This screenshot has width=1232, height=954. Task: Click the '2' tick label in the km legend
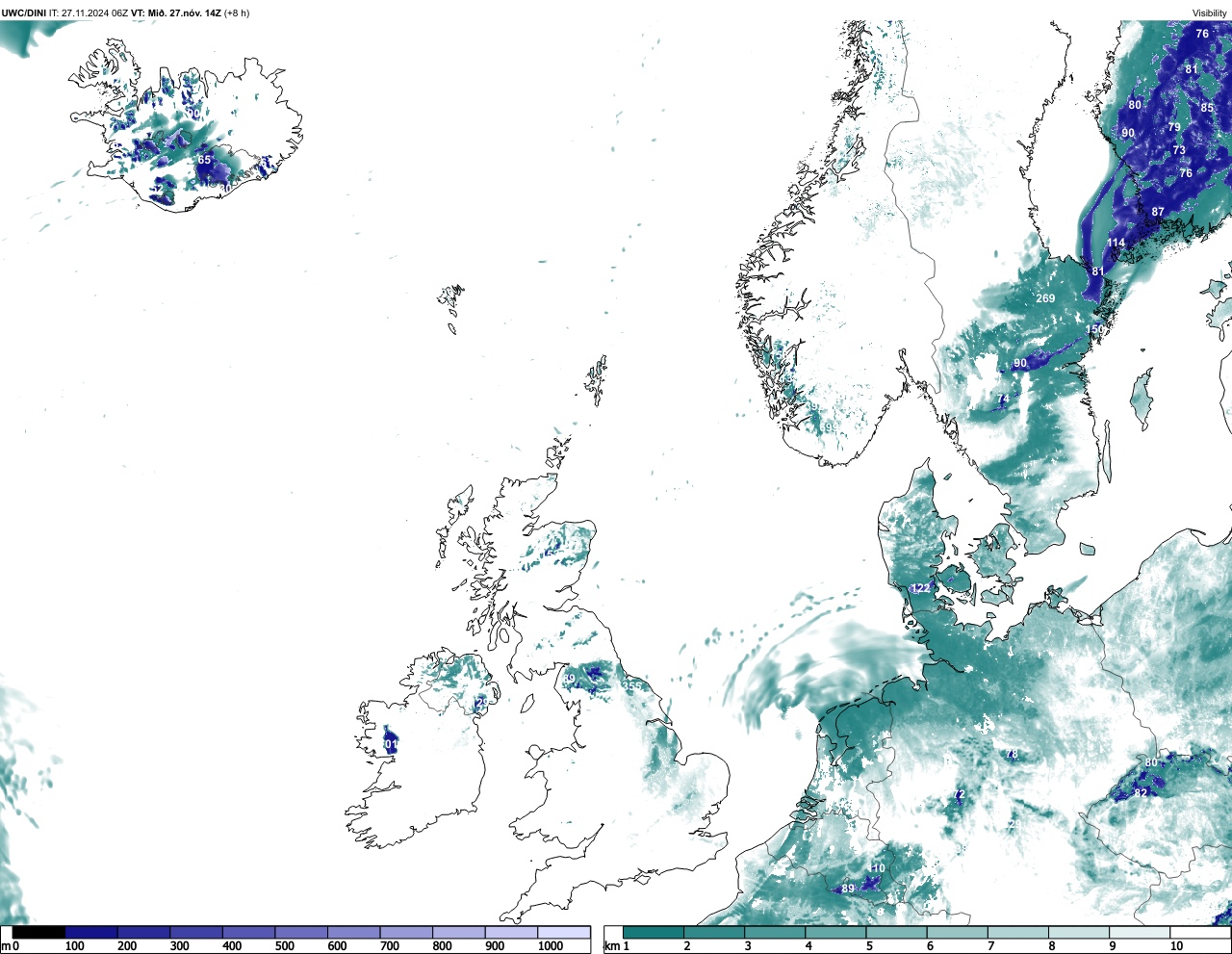point(687,946)
